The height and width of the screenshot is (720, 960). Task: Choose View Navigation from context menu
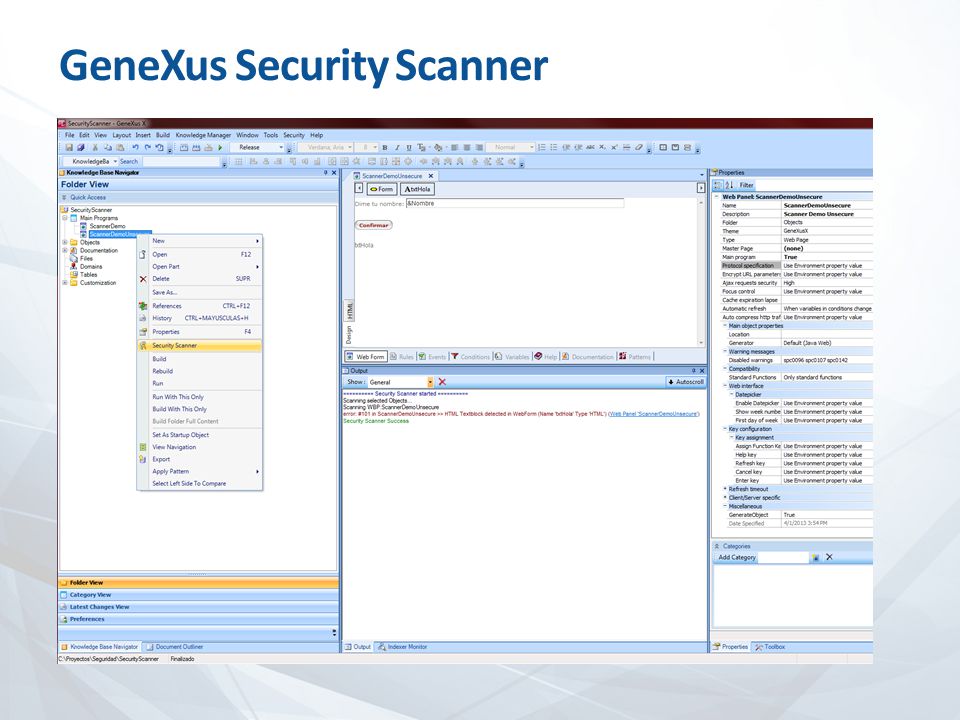(x=200, y=447)
